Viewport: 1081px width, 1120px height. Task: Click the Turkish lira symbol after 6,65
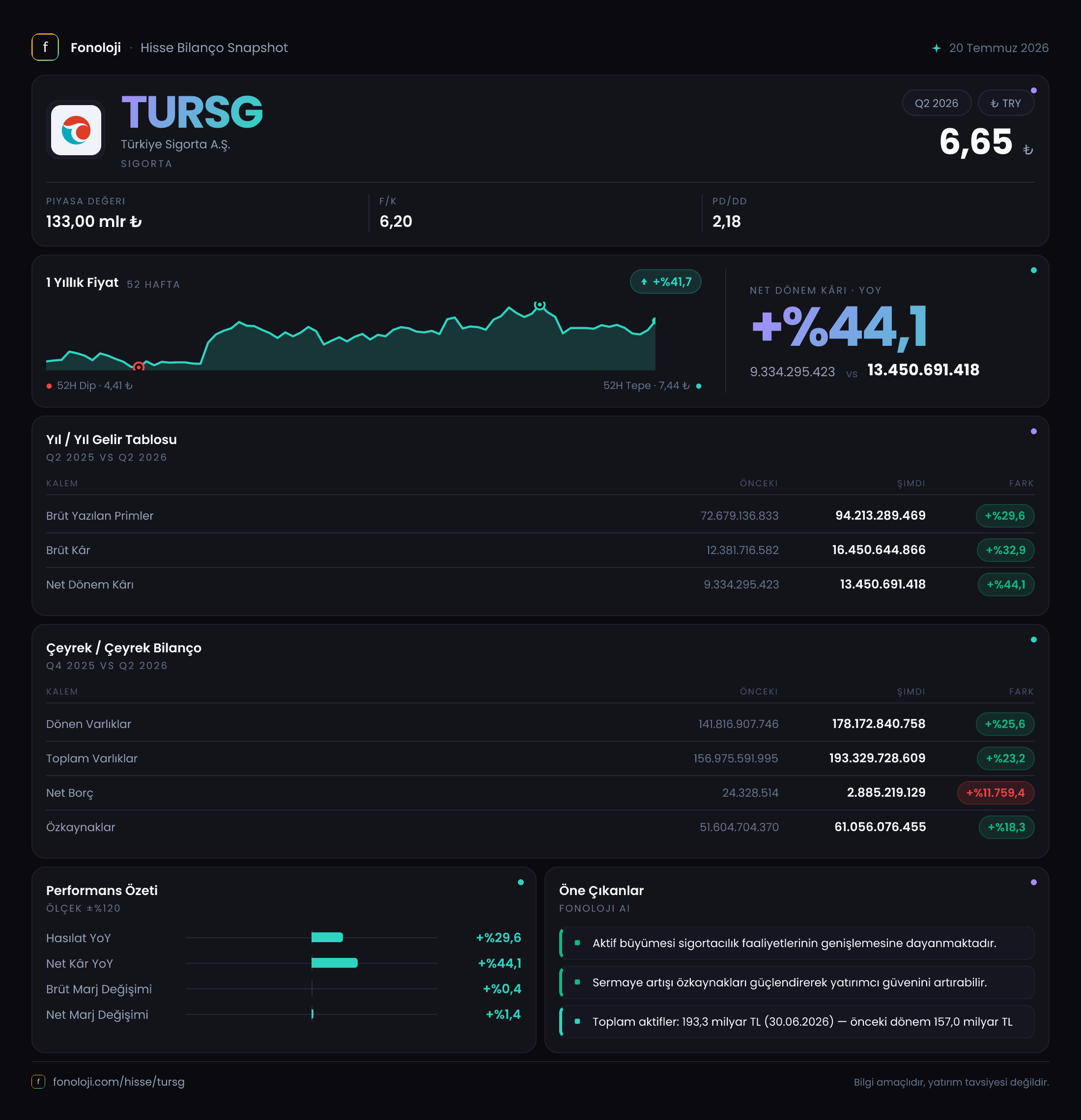coord(1028,150)
